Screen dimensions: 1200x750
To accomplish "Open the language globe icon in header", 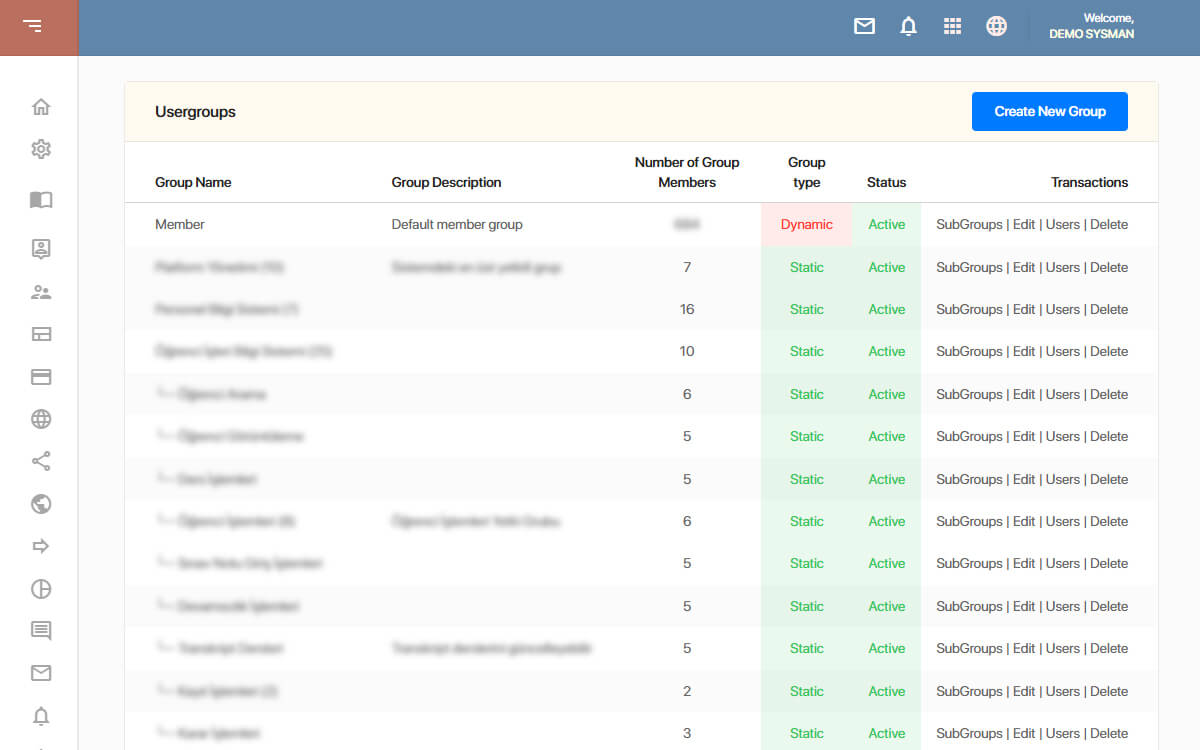I will (x=996, y=26).
